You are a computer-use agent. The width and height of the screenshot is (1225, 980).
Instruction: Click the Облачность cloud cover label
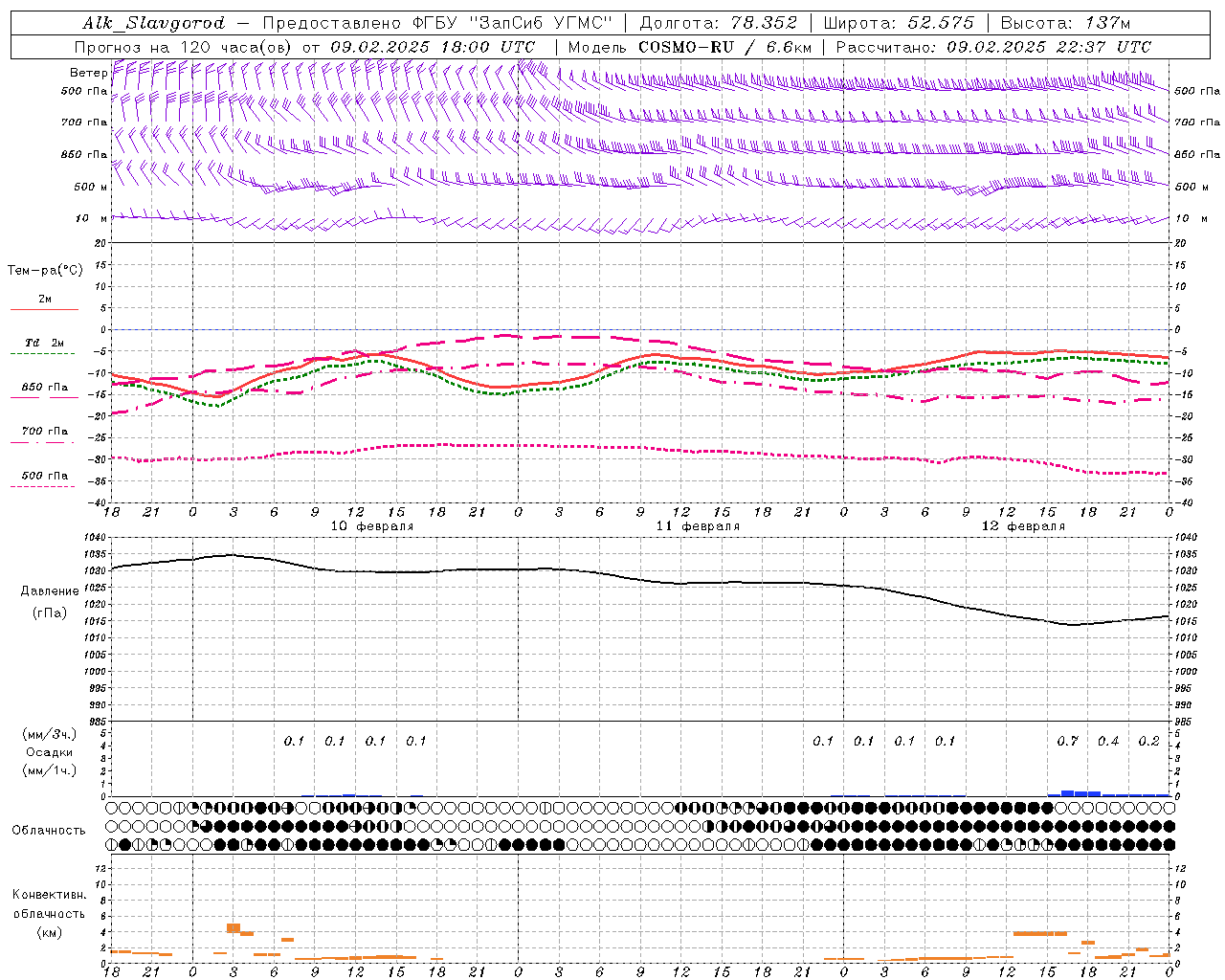coord(49,830)
